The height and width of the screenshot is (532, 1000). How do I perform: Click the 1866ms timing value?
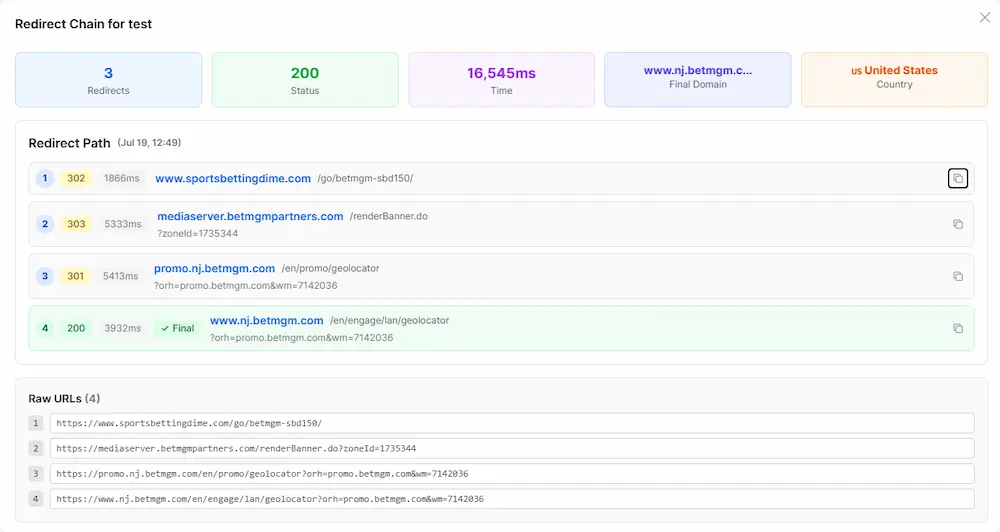122,179
